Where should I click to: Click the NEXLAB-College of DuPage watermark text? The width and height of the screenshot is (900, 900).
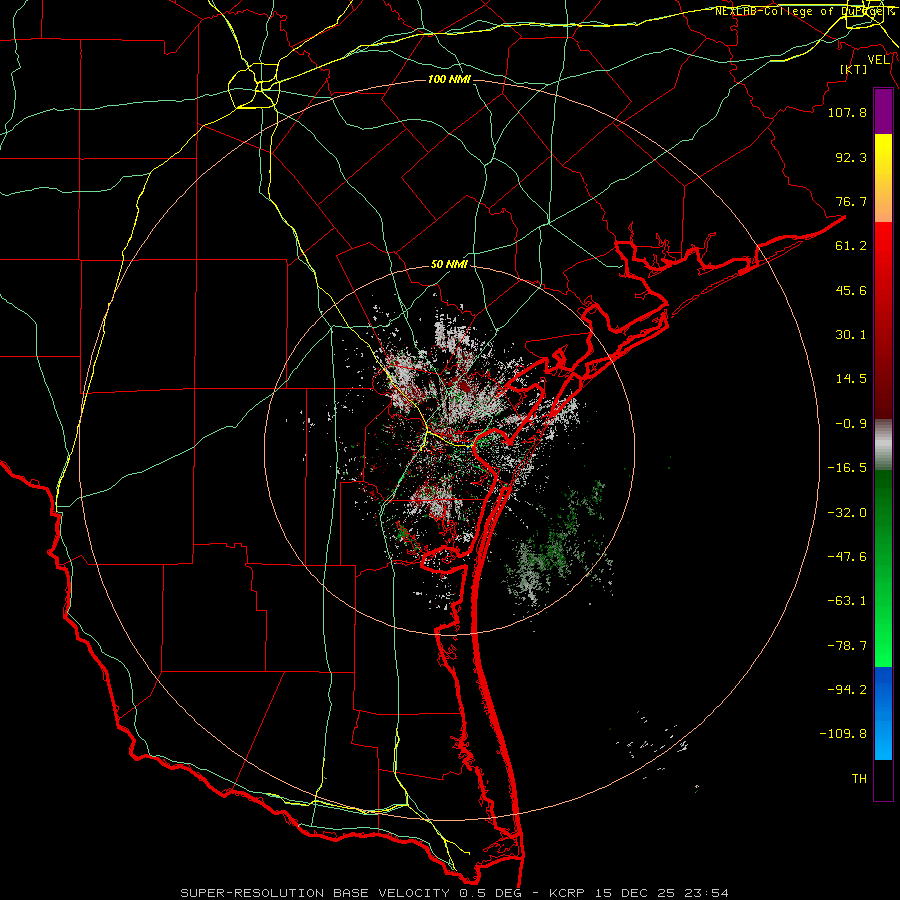[804, 11]
